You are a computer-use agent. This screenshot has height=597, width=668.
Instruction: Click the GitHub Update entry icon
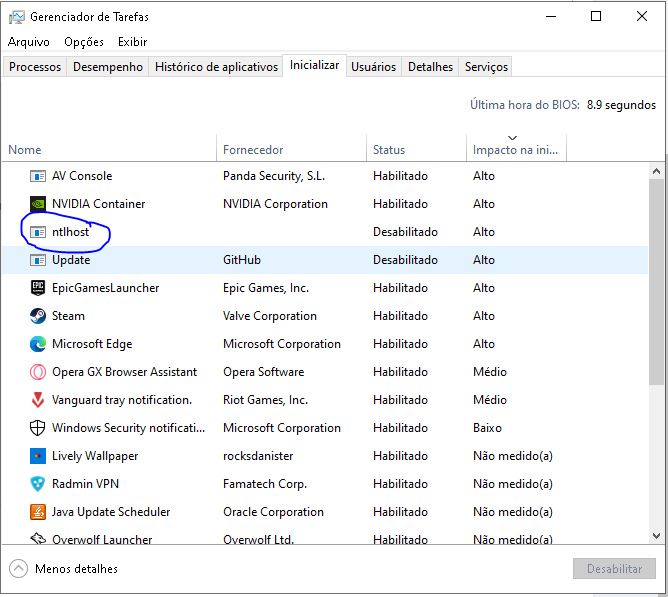tap(38, 260)
